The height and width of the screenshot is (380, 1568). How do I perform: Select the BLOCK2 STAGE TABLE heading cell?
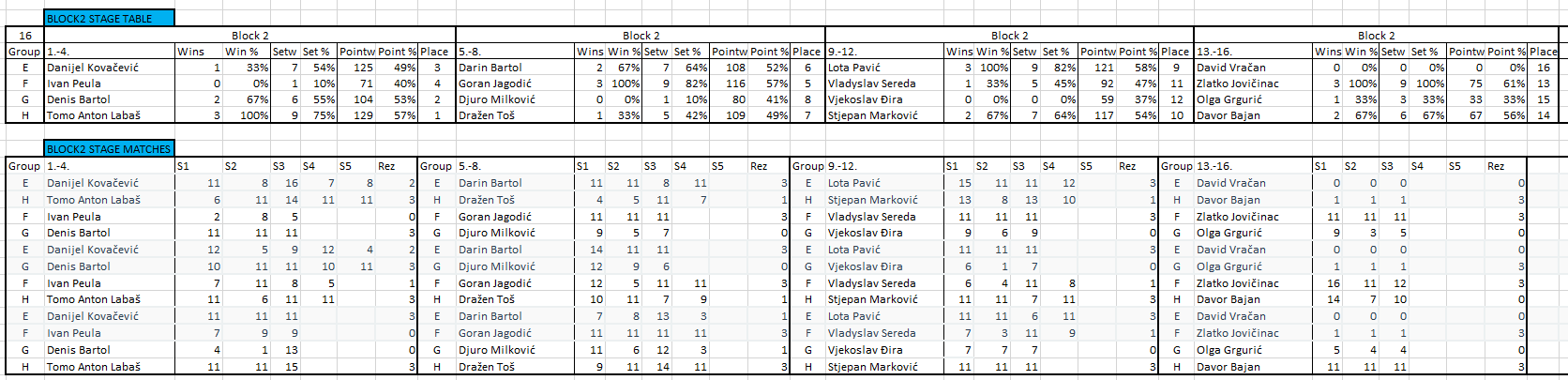click(108, 18)
